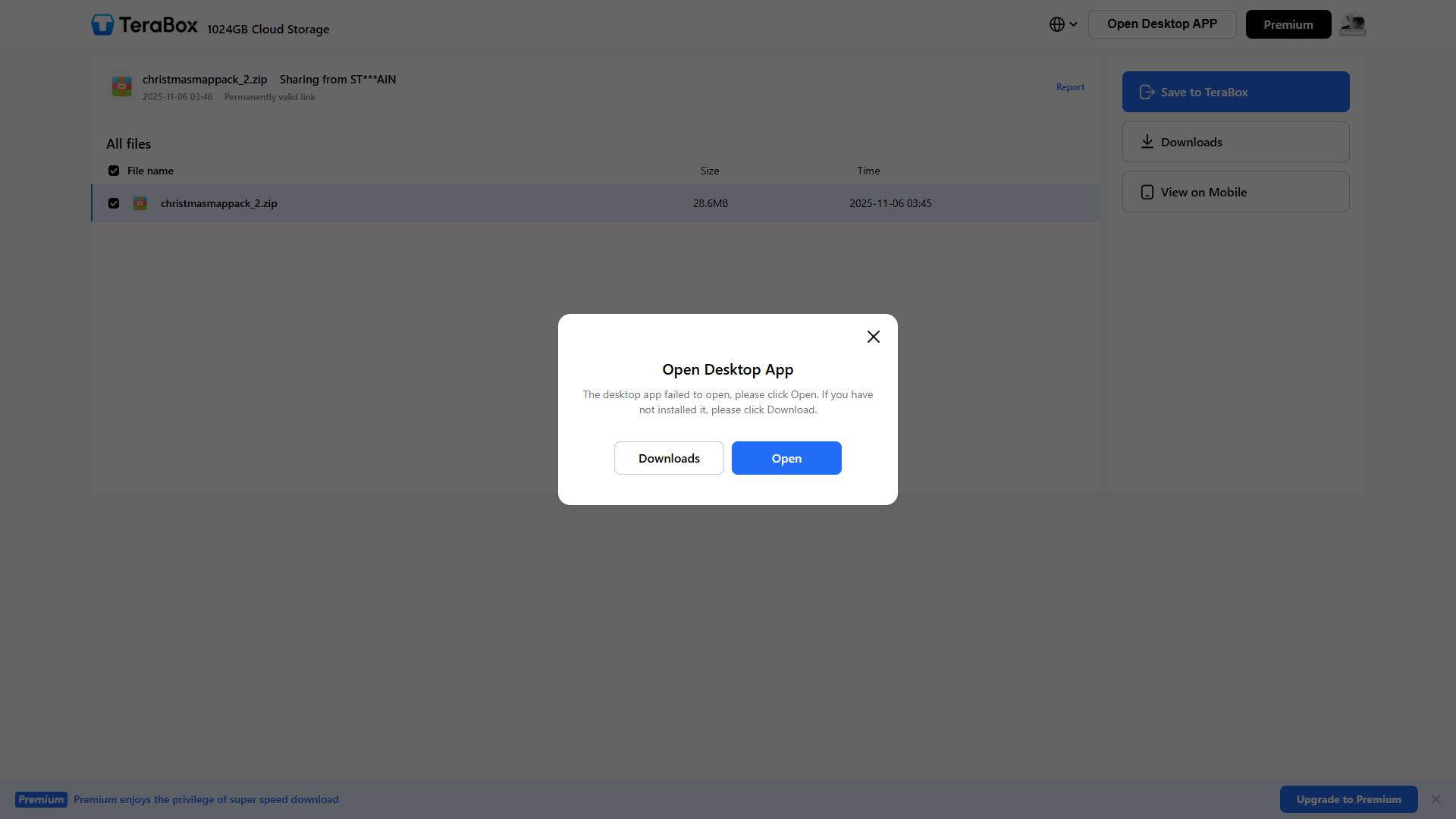Screen dimensions: 1456x819
Task: Click the globe language icon
Action: coord(1056,24)
